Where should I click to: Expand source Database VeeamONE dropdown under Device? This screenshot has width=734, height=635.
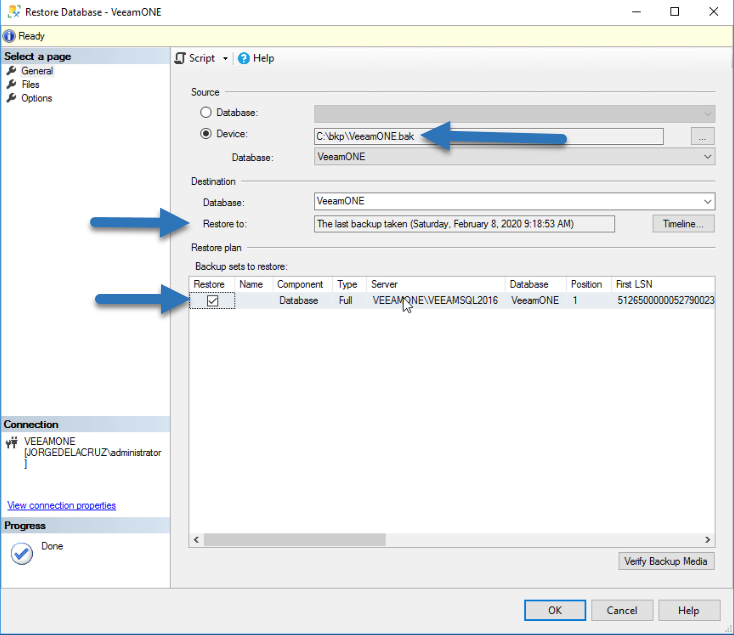(x=707, y=157)
